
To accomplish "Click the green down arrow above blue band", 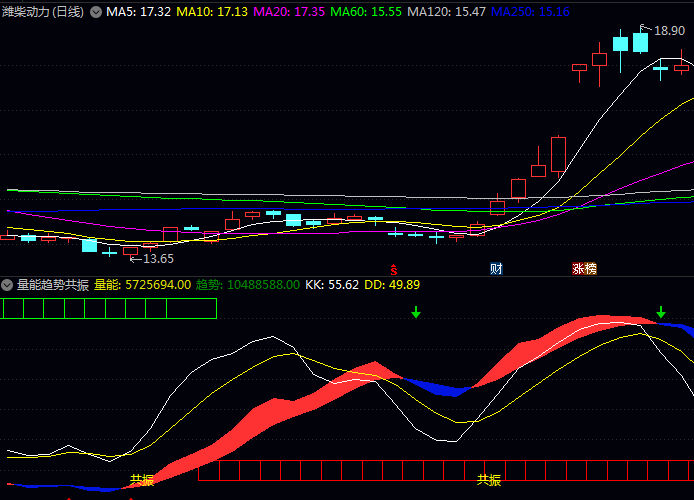I will [x=416, y=312].
